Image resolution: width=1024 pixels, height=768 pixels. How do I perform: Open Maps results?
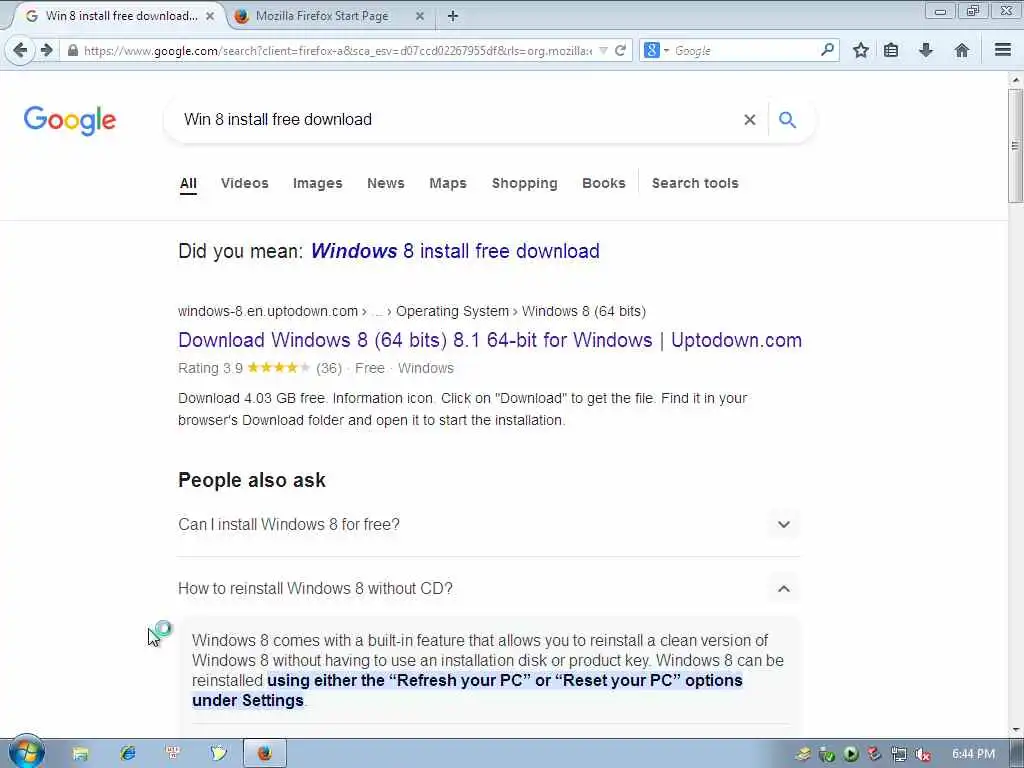click(x=448, y=184)
